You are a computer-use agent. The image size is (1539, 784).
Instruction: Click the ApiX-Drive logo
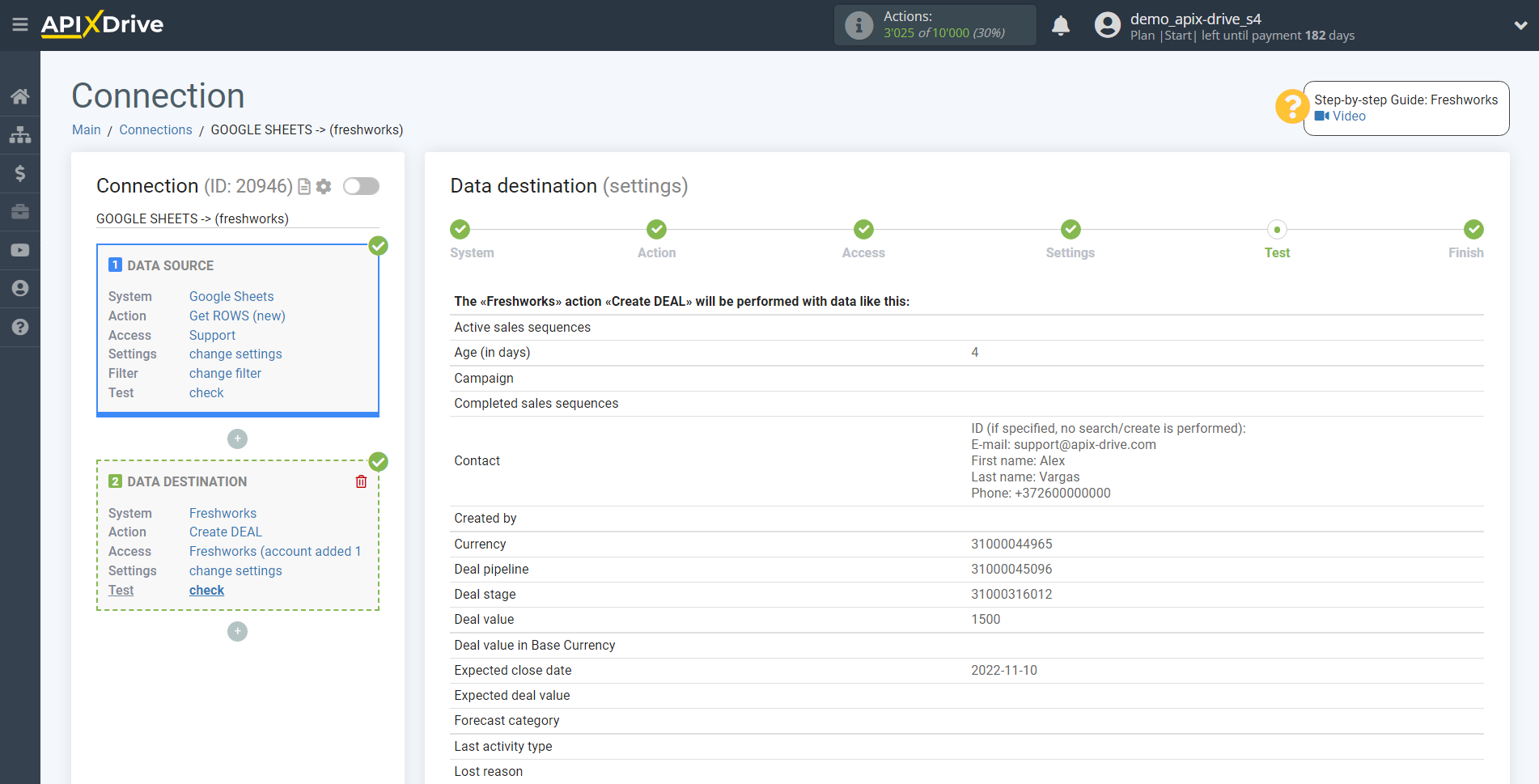pyautogui.click(x=102, y=24)
